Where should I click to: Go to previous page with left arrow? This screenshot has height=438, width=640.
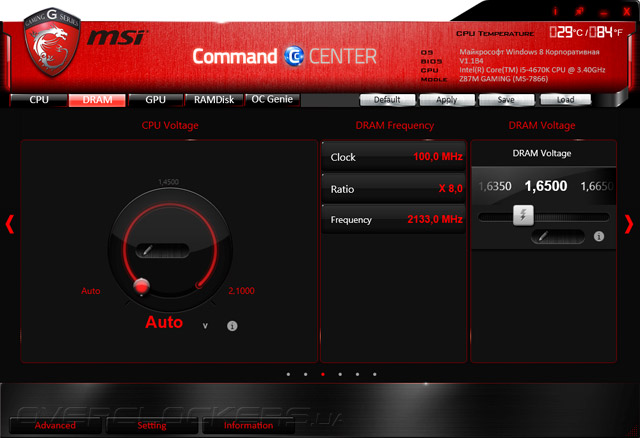tap(10, 224)
